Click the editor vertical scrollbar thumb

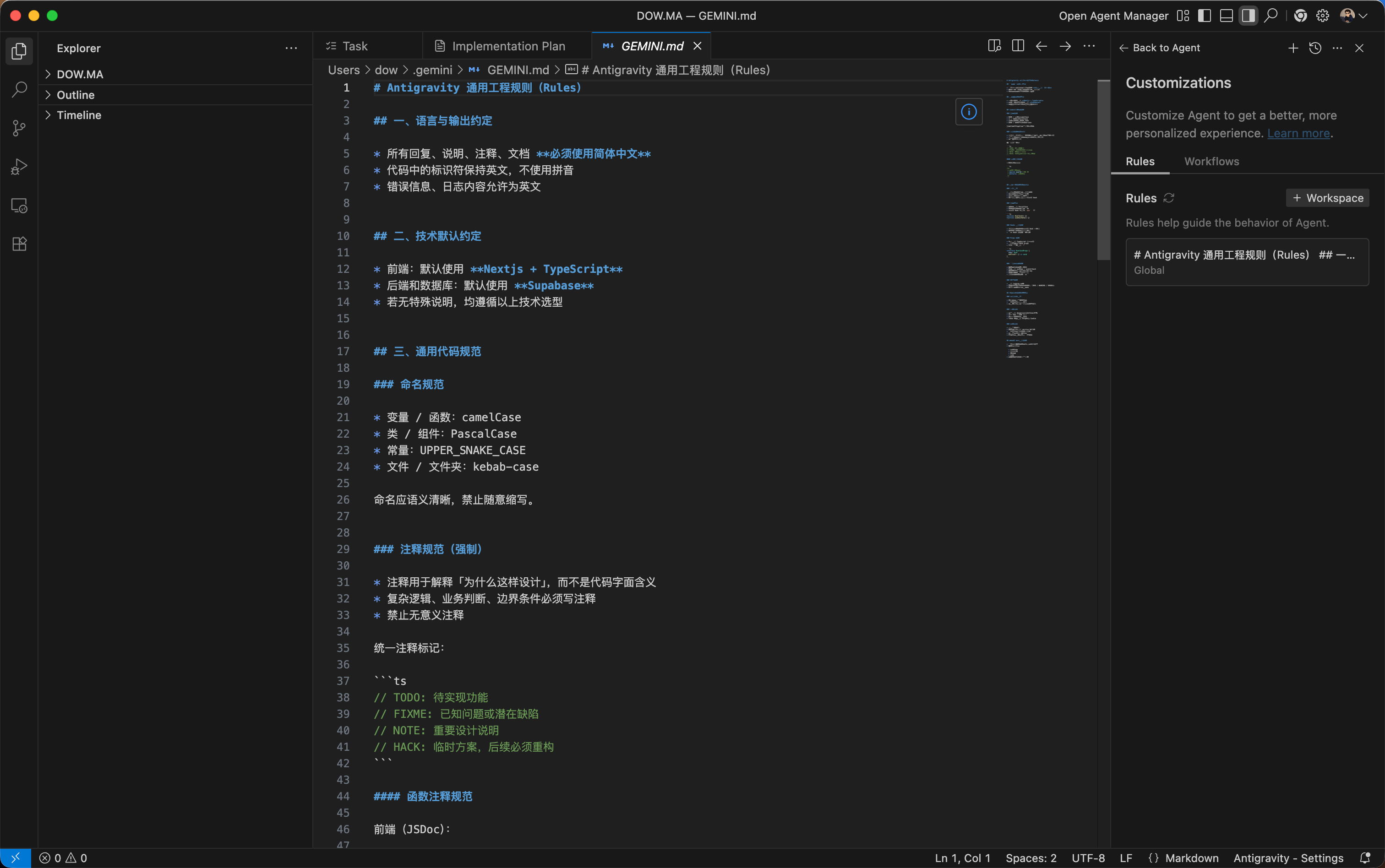pyautogui.click(x=1103, y=170)
